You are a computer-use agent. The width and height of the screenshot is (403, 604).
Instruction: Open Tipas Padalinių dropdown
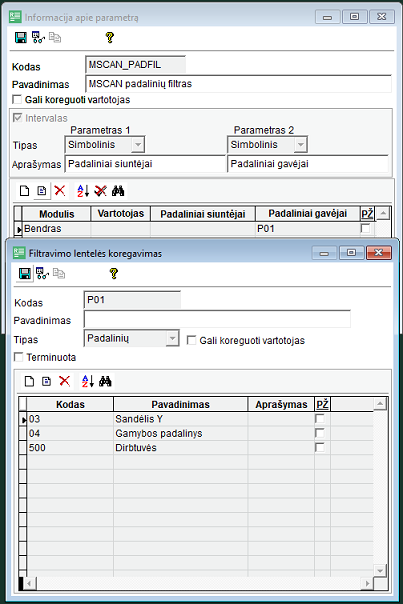[x=173, y=339]
